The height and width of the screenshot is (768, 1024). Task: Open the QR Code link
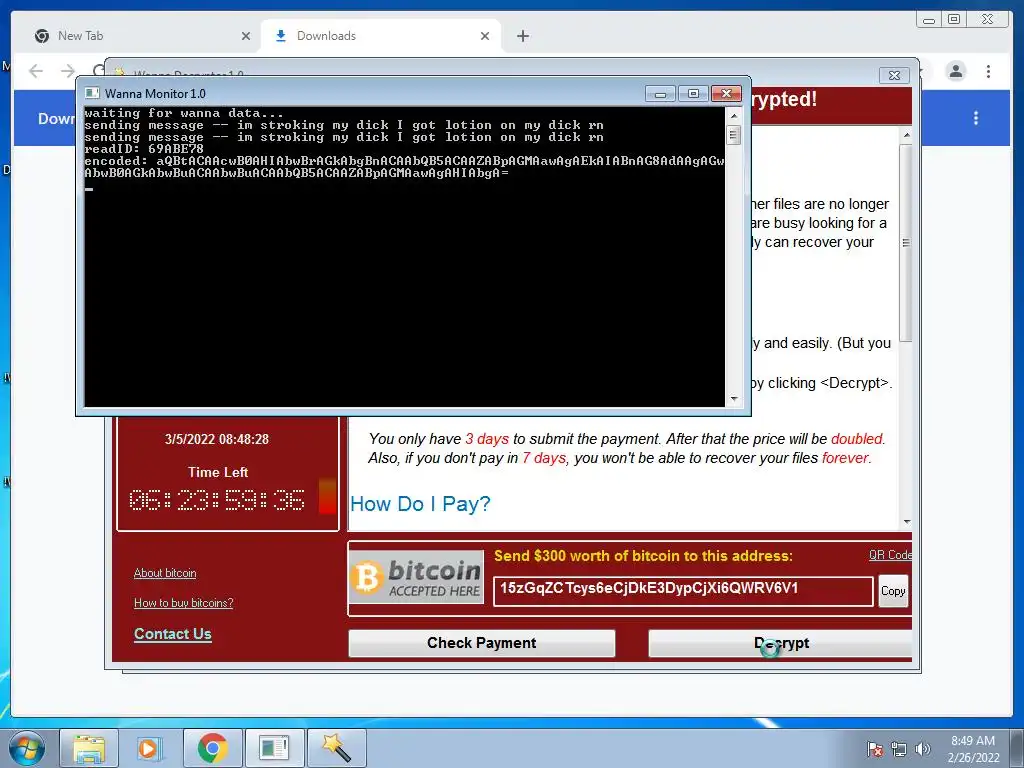pos(889,555)
